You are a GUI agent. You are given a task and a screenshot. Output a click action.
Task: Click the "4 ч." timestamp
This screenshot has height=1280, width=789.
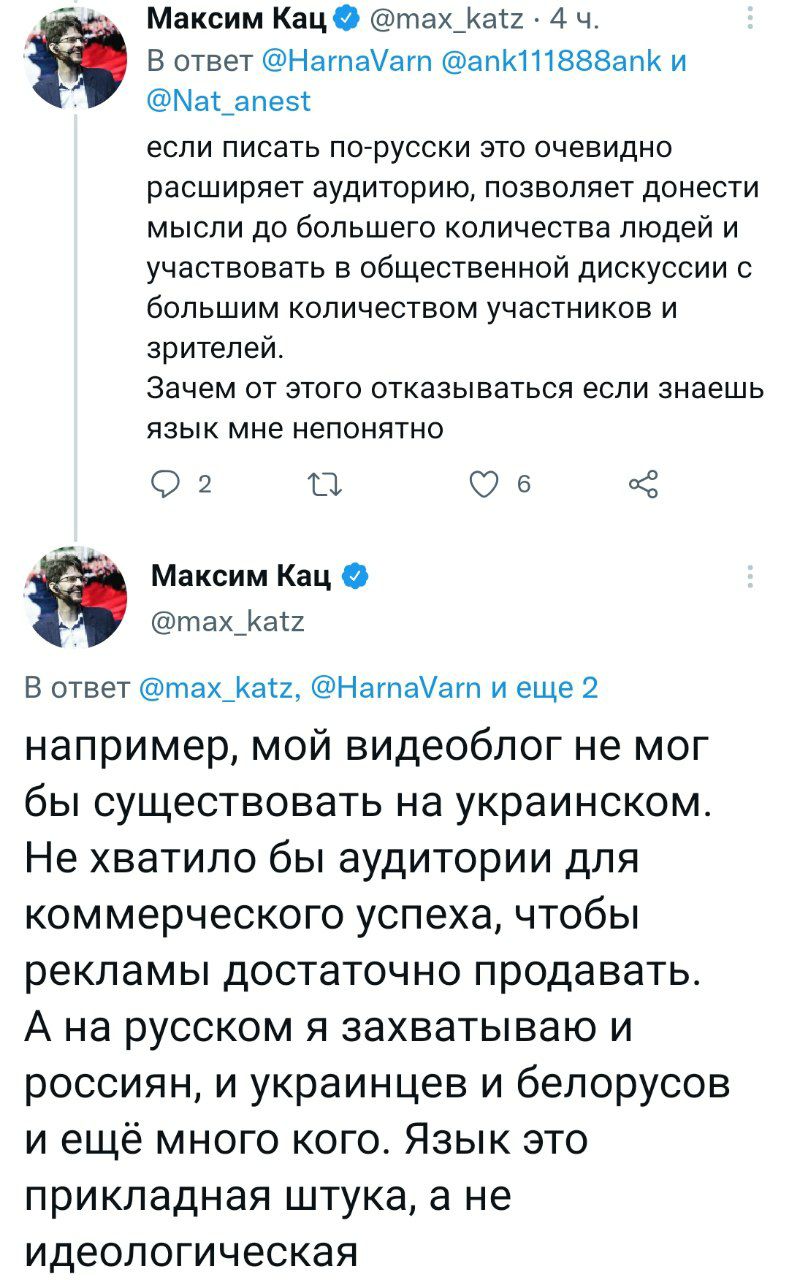point(574,18)
